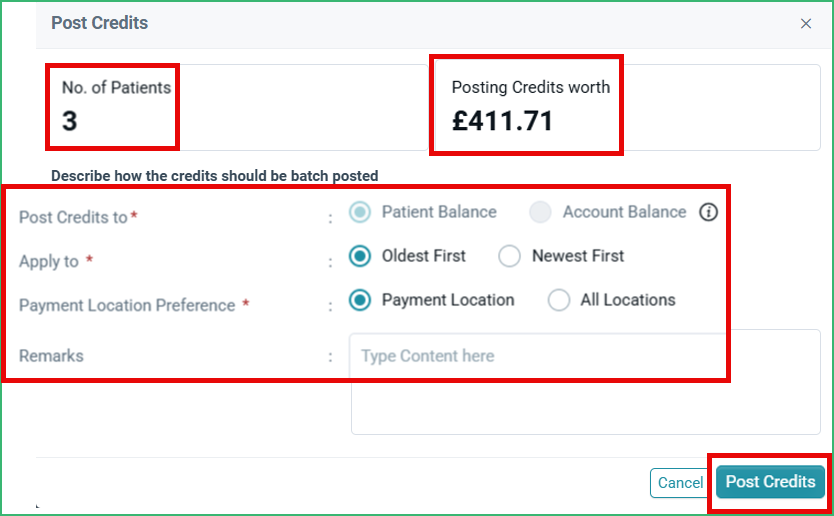834x516 pixels.
Task: Cancel the batch credit posting
Action: click(x=680, y=482)
